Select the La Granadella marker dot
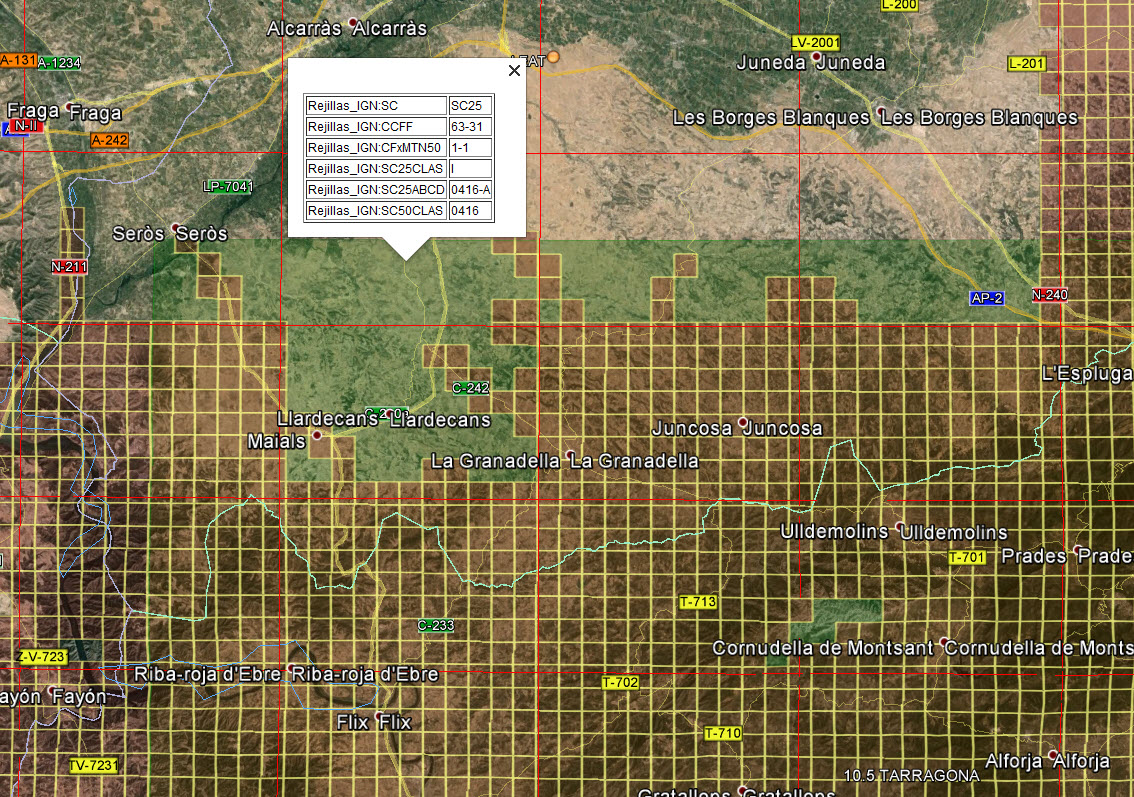The width and height of the screenshot is (1134, 797). (569, 454)
